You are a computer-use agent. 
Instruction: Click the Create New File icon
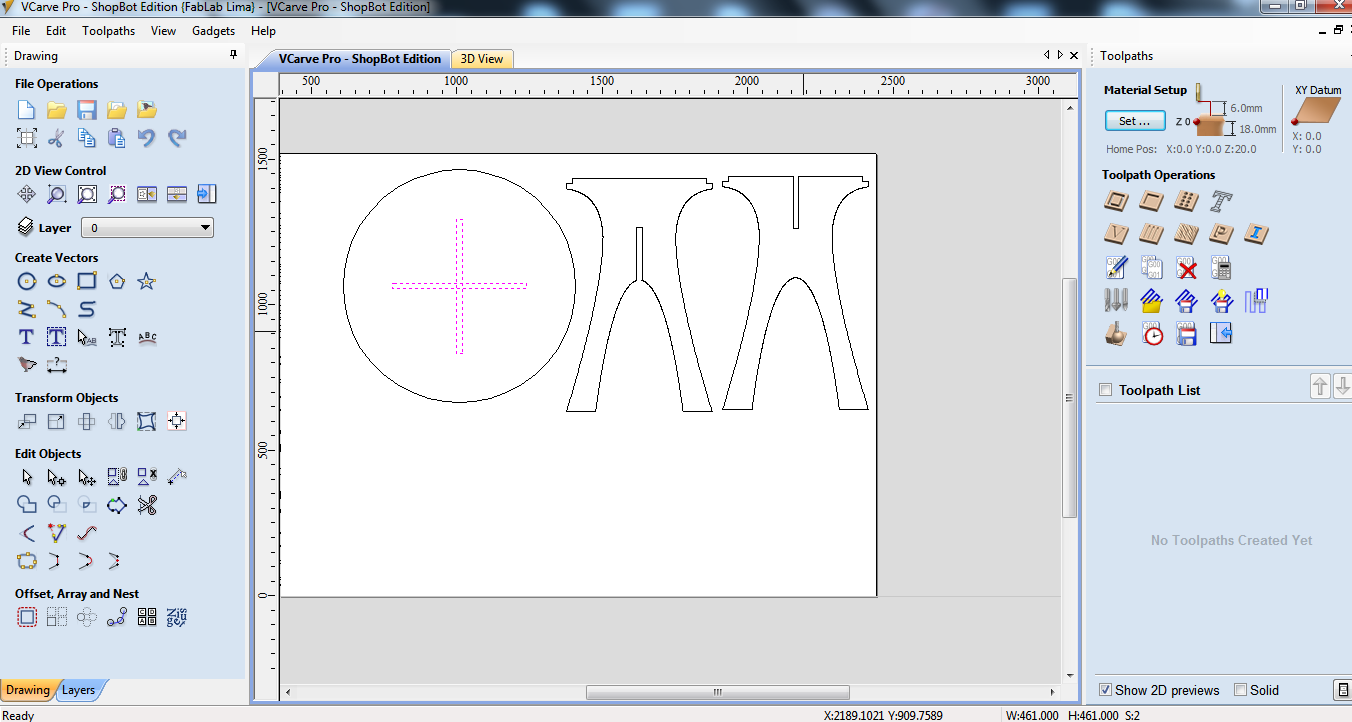point(27,110)
